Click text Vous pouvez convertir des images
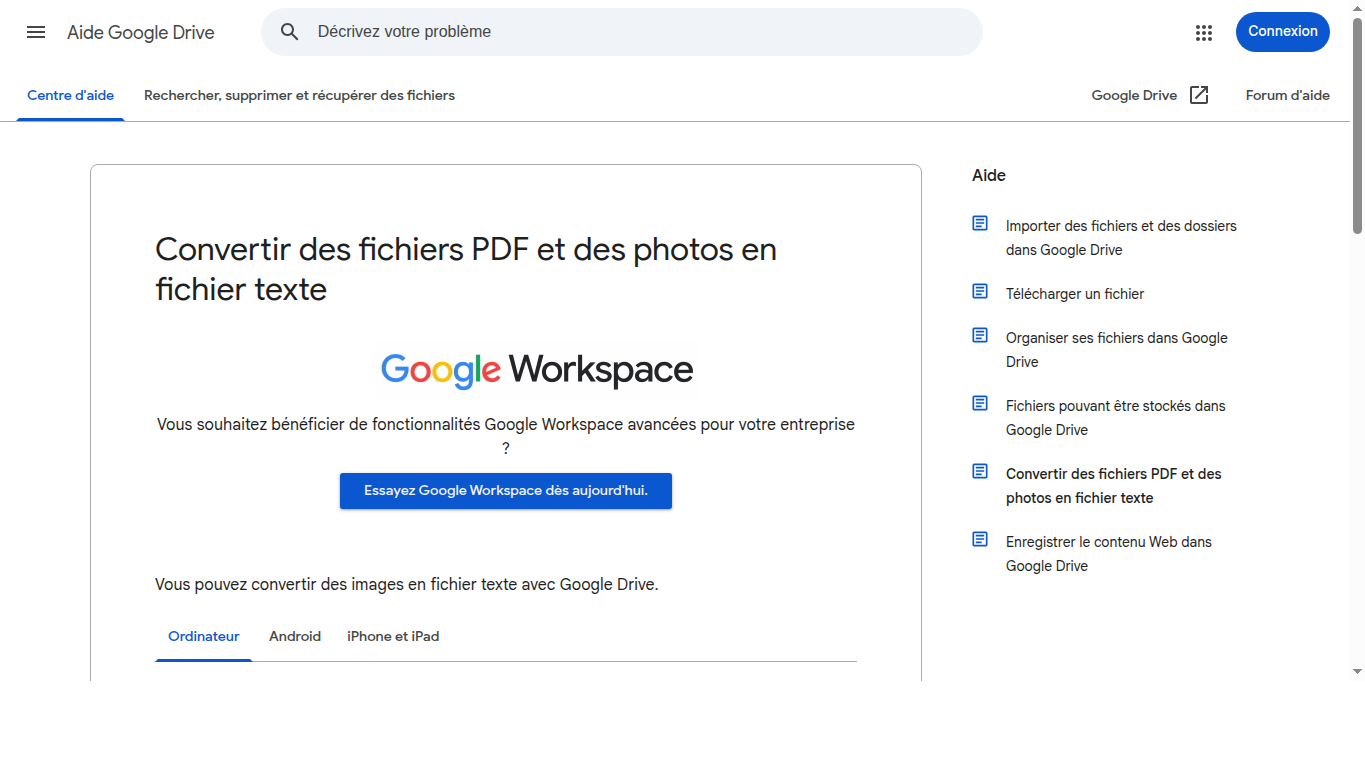 (407, 585)
